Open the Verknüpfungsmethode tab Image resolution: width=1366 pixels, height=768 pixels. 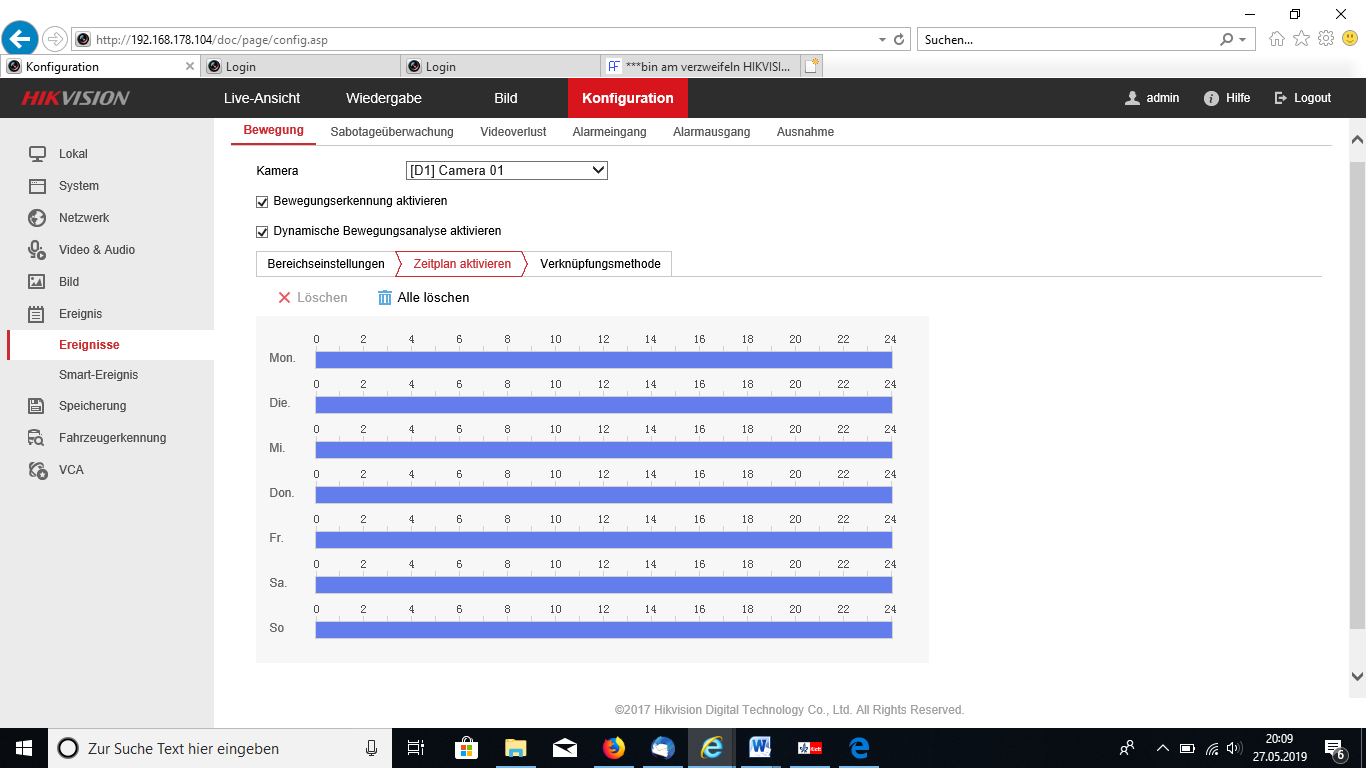coord(600,264)
